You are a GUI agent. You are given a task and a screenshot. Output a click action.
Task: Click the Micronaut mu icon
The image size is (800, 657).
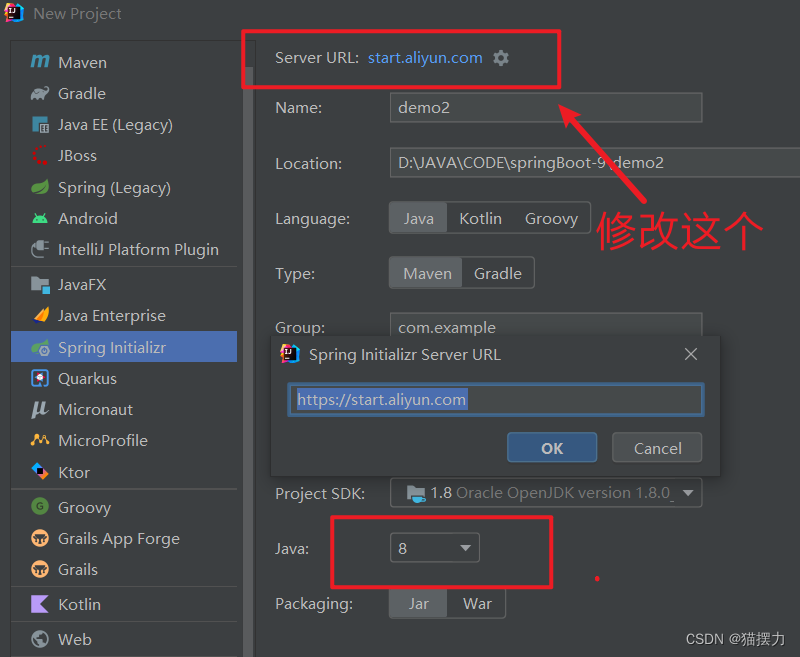click(x=39, y=410)
